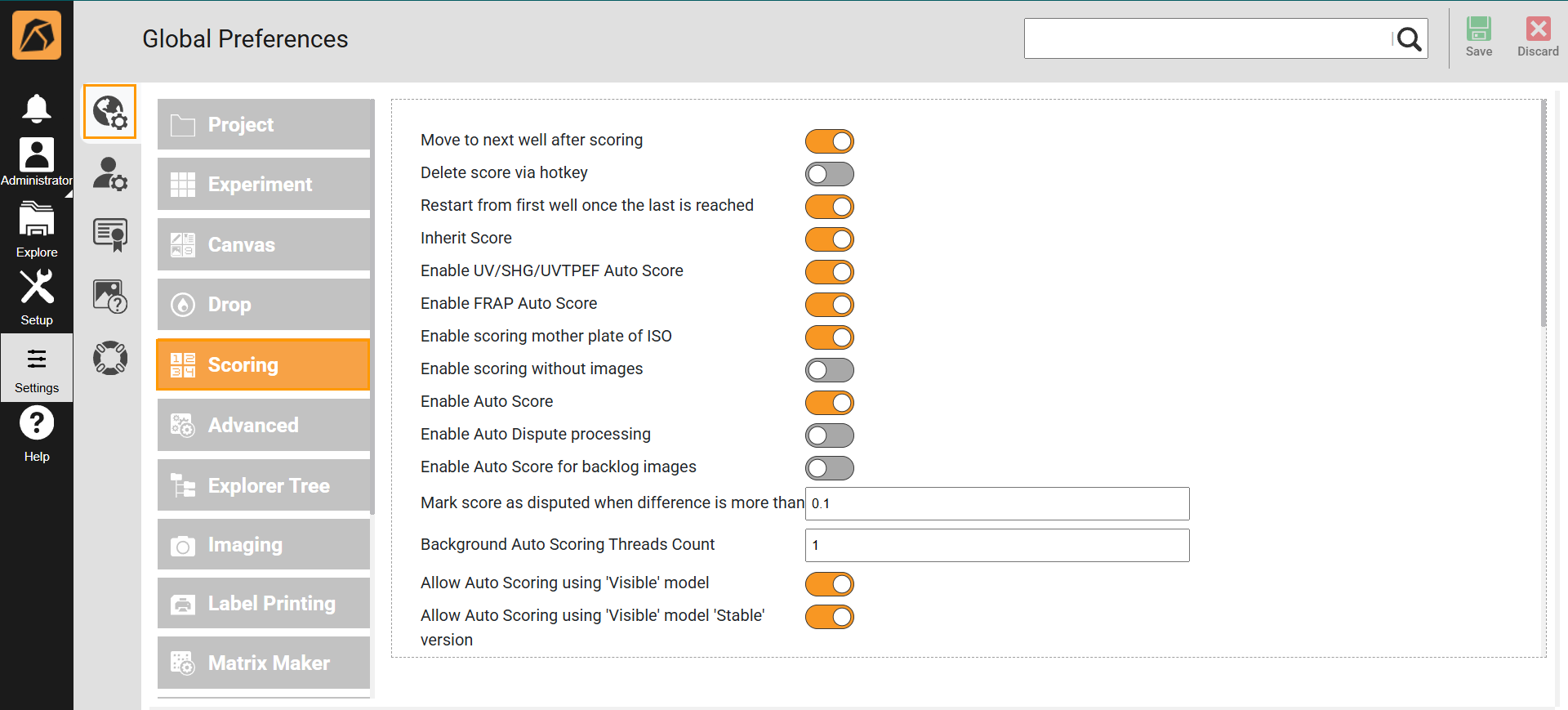Toggle Enable Auto Dispute processing on
Image resolution: width=1568 pixels, height=710 pixels.
point(829,435)
